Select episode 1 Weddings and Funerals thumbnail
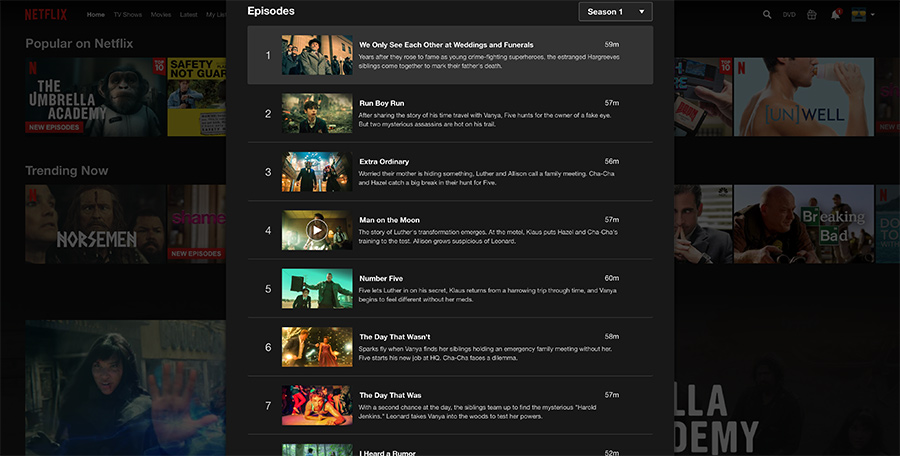This screenshot has width=900, height=456. [x=317, y=55]
